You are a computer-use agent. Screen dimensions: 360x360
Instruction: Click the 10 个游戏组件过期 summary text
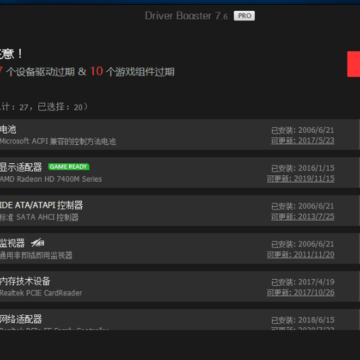click(x=132, y=71)
